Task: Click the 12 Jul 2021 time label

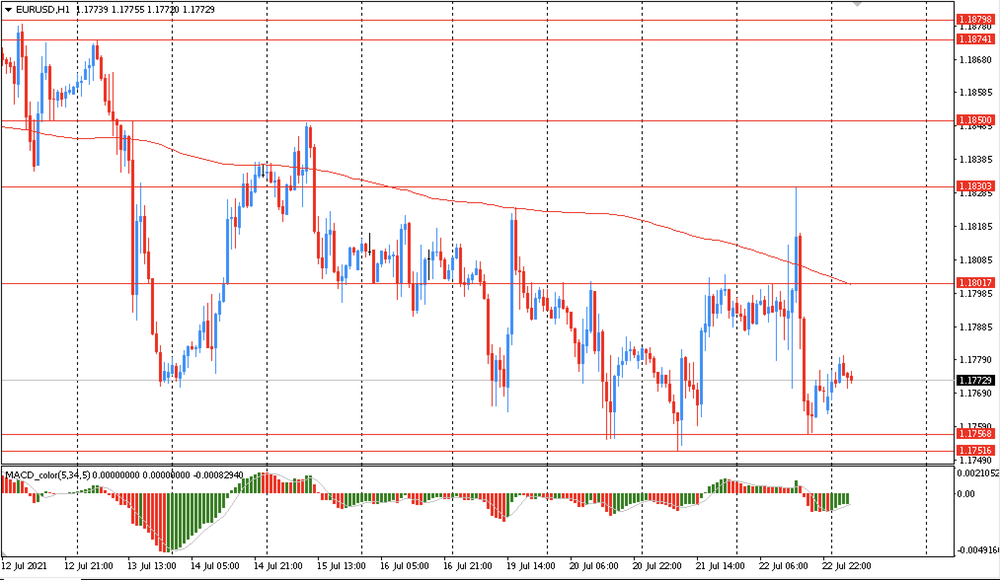Action: click(24, 566)
